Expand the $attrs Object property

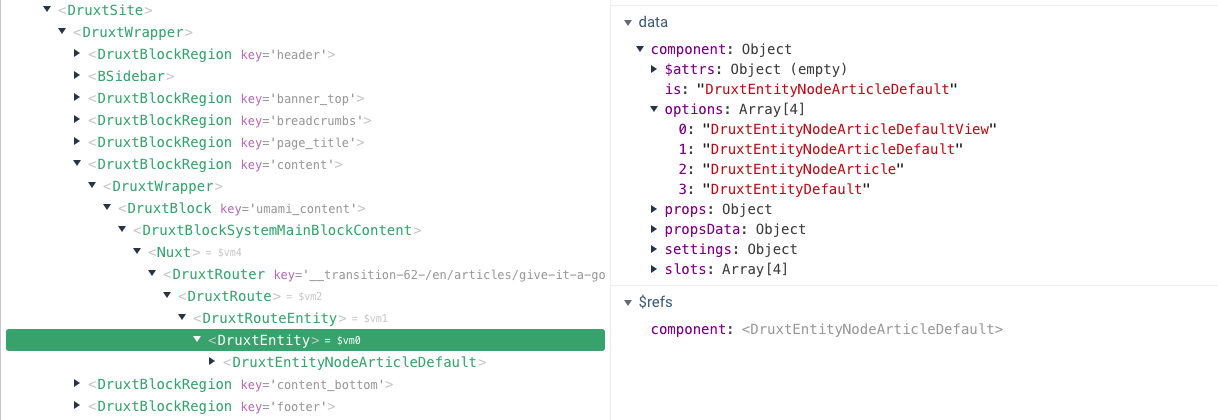click(x=655, y=69)
